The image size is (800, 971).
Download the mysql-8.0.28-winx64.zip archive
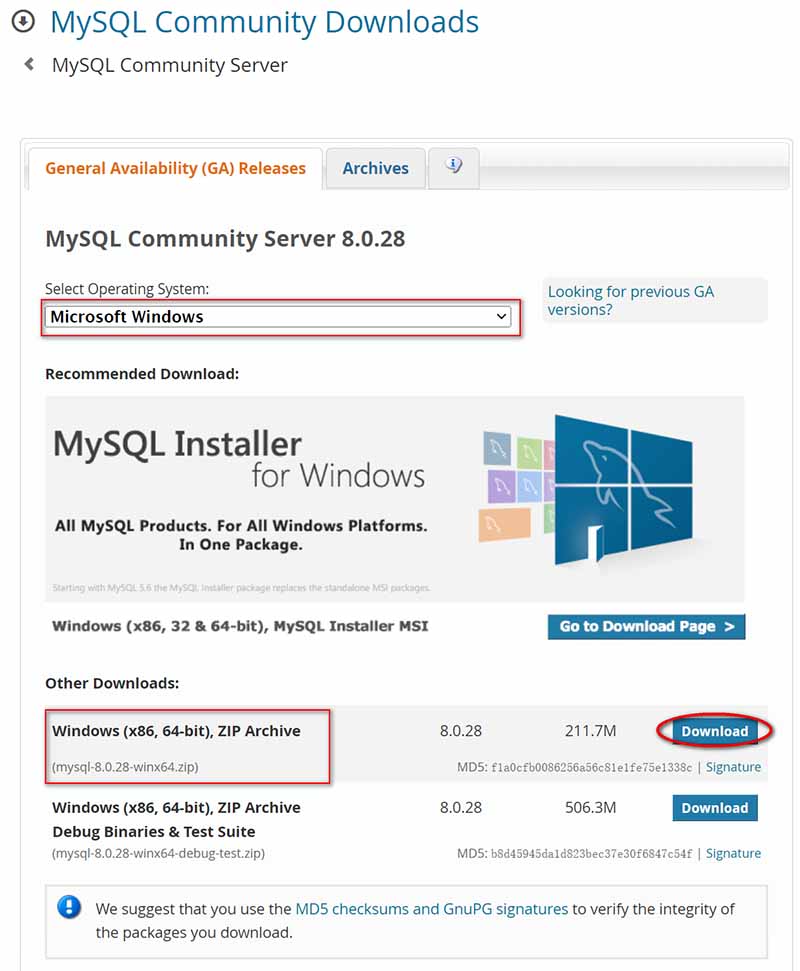(x=714, y=731)
